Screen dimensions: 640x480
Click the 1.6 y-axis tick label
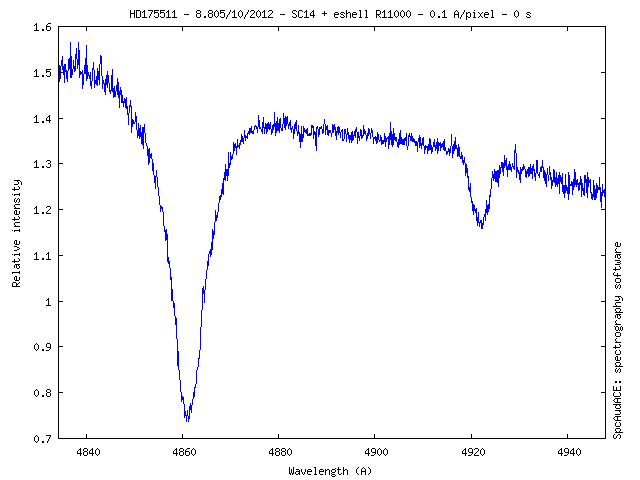click(x=42, y=27)
